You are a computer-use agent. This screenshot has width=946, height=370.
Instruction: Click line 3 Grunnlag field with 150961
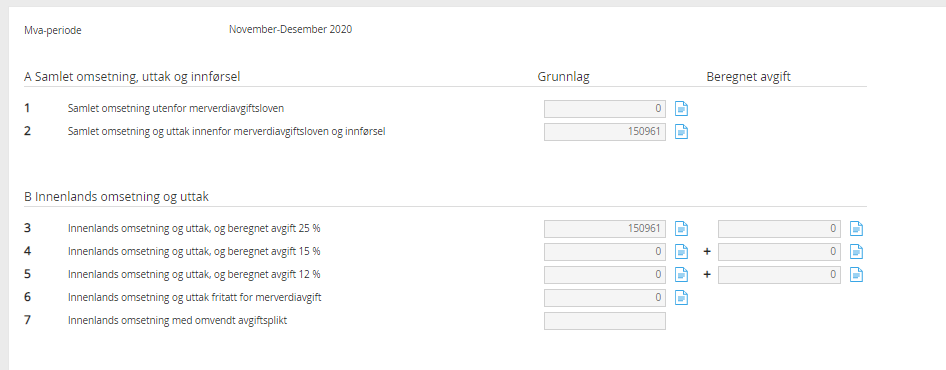coord(605,229)
